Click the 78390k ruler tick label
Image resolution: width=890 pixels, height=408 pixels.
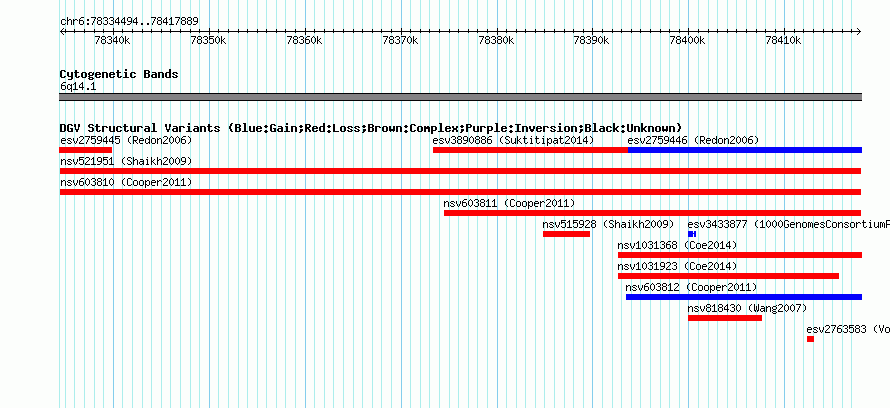click(x=591, y=40)
